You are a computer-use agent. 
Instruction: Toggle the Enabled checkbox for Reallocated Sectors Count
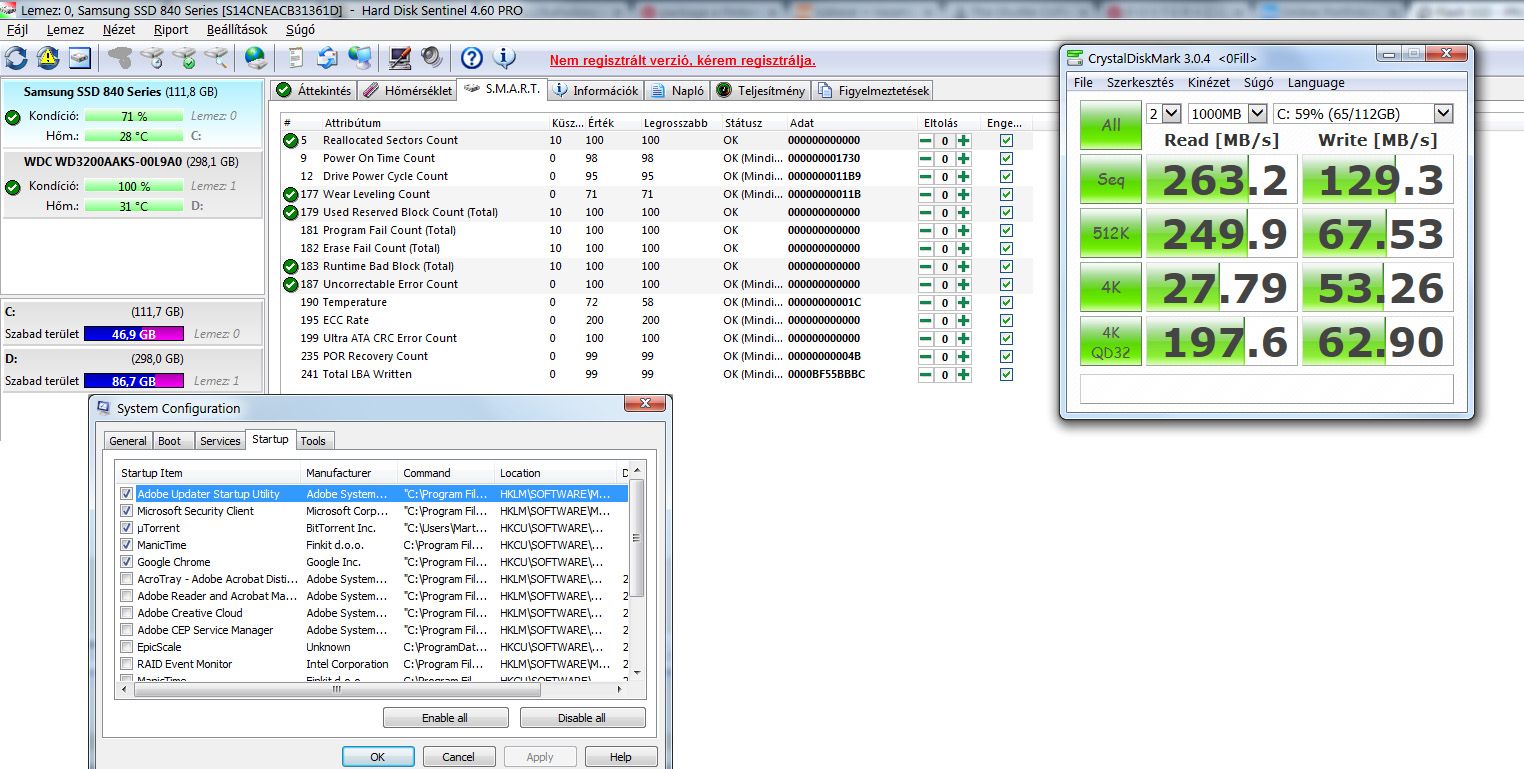pos(1006,140)
